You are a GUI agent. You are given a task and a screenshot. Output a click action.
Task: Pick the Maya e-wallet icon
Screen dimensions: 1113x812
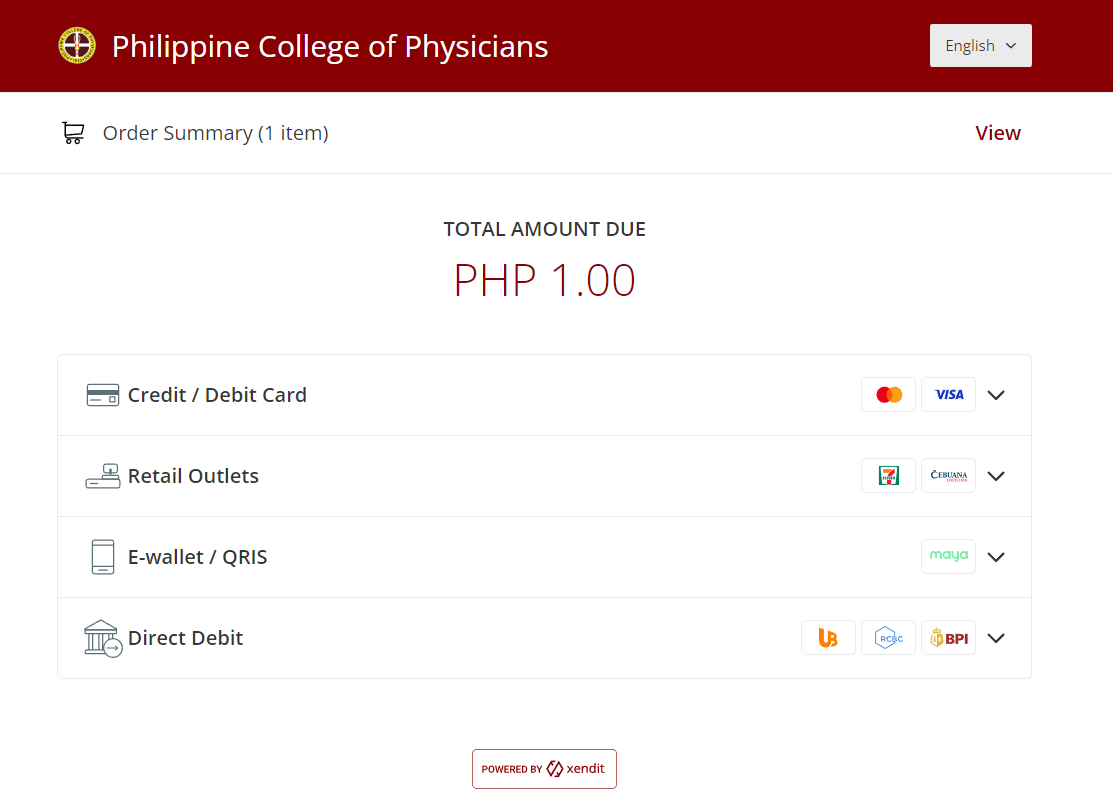pyautogui.click(x=948, y=557)
